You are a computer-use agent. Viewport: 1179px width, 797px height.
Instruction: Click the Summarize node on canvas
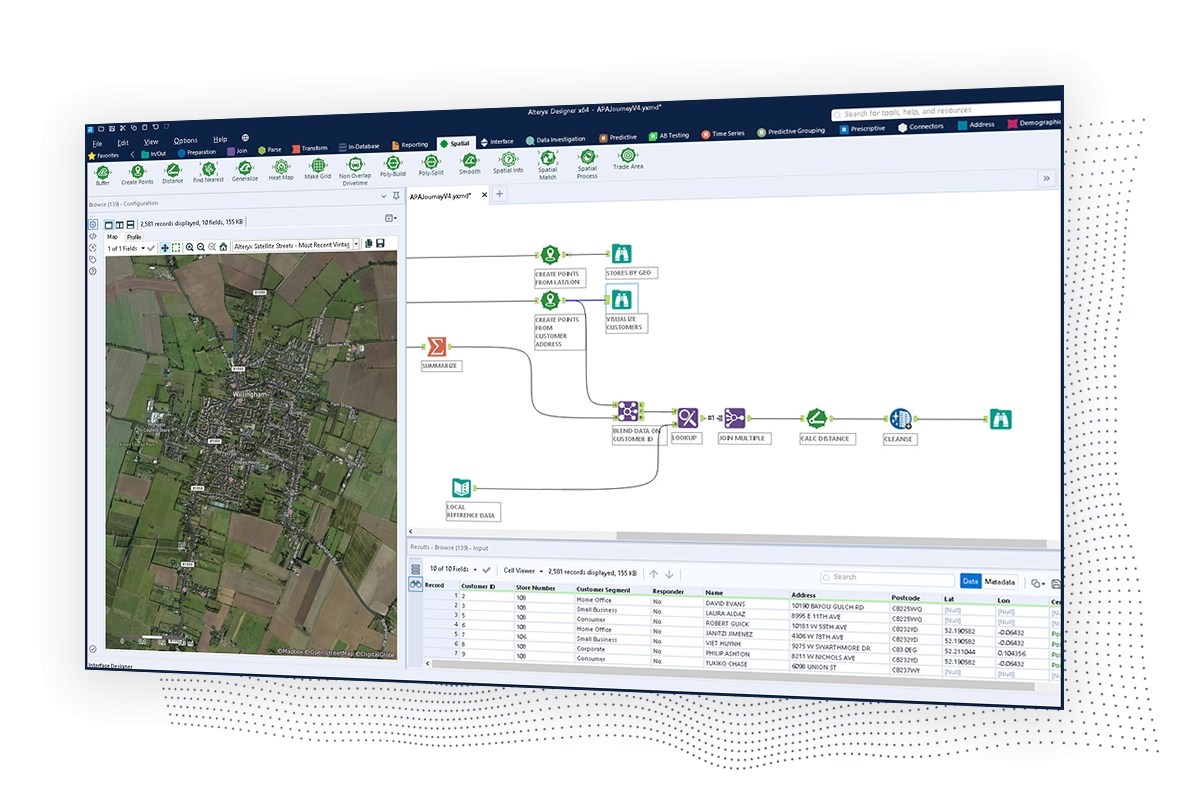pos(436,347)
